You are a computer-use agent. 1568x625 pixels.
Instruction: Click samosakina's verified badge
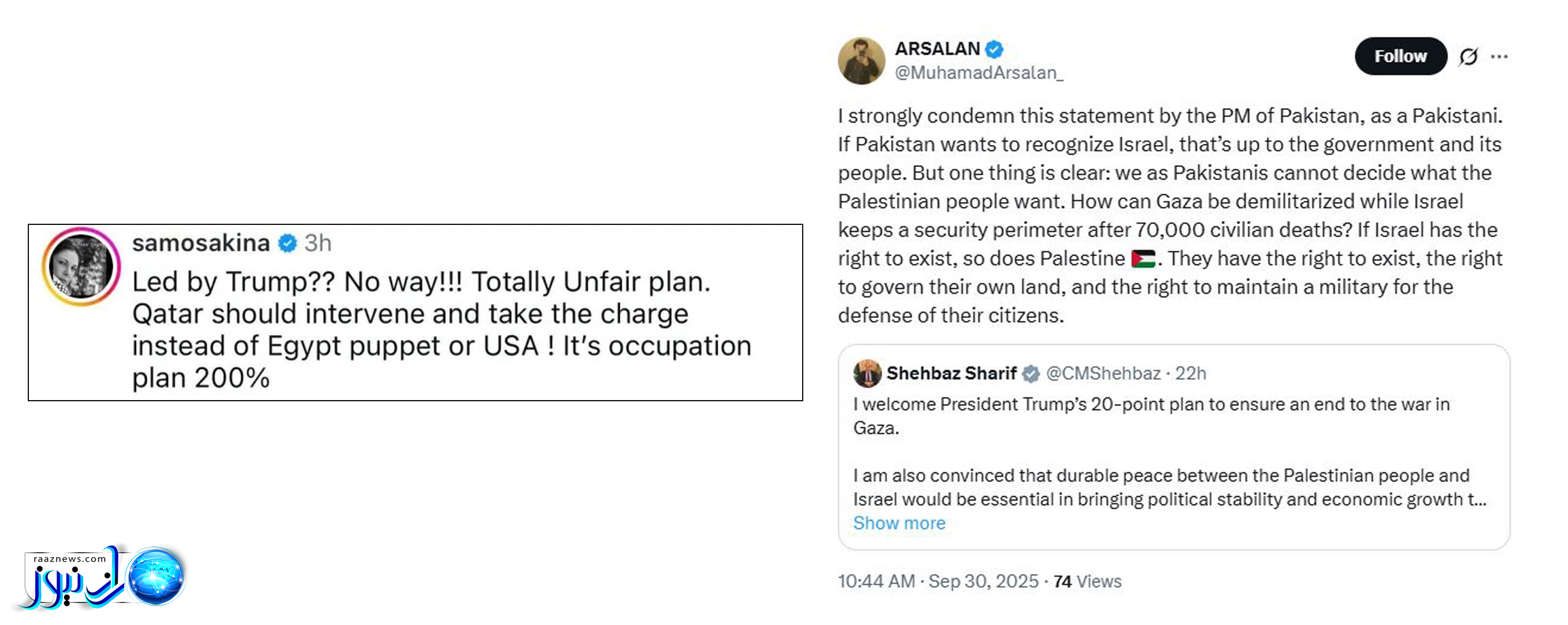tap(287, 243)
